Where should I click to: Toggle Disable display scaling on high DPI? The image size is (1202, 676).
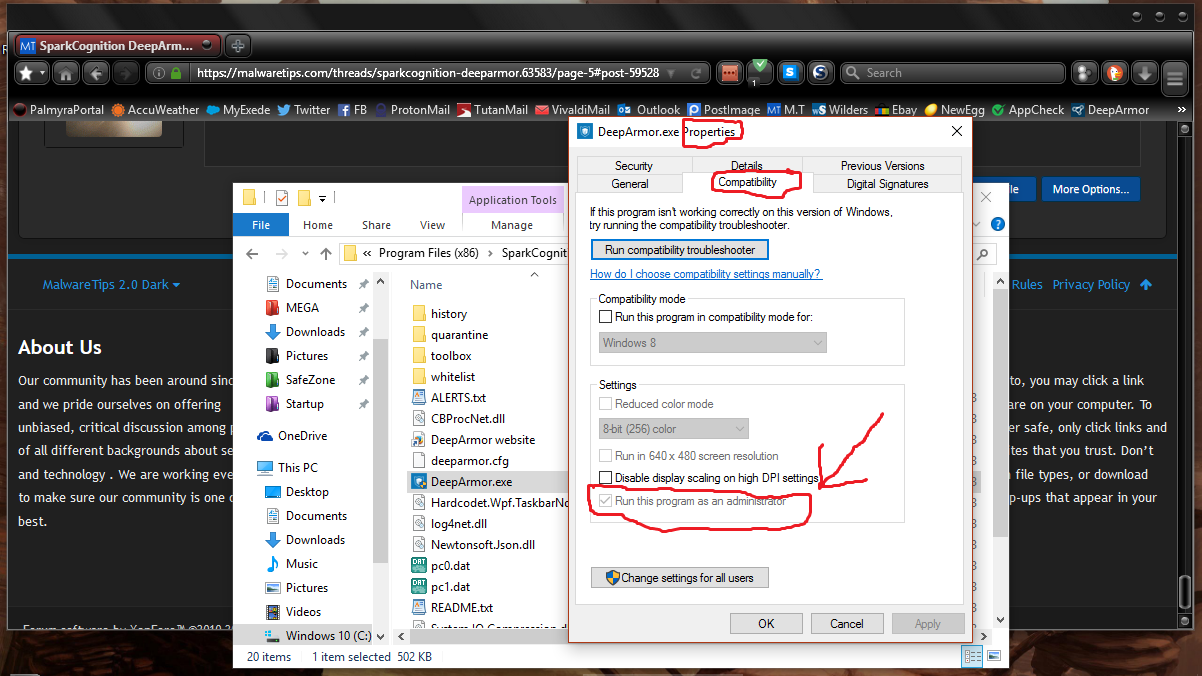[605, 478]
